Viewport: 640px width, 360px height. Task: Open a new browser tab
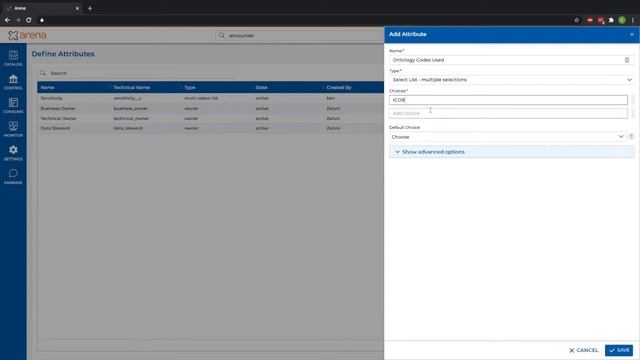click(90, 8)
